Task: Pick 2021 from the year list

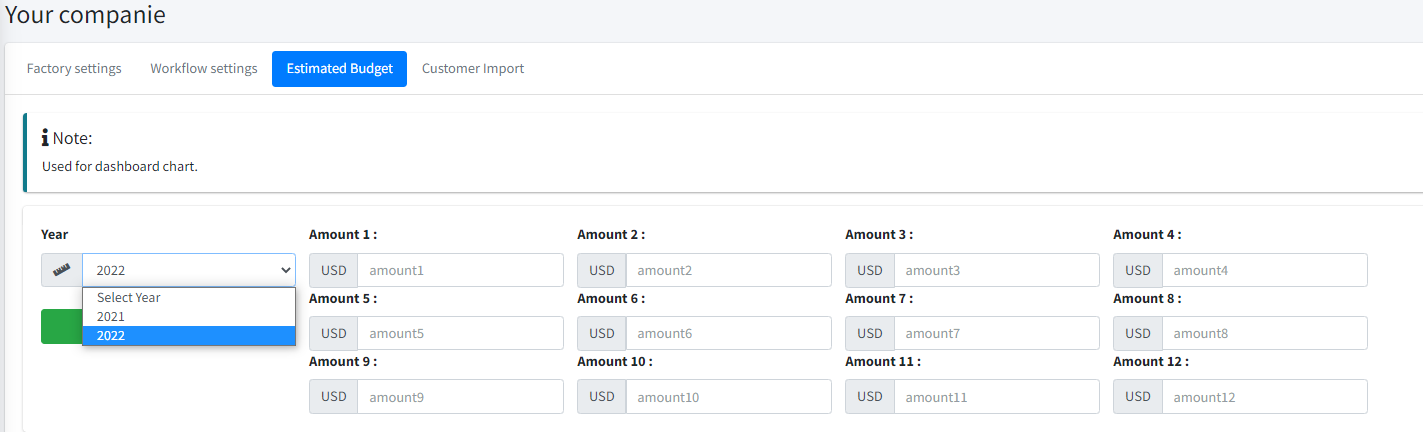Action: 189,317
